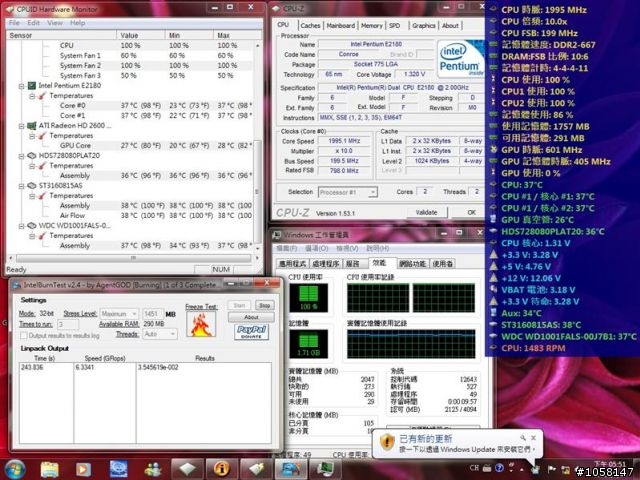Click the Times to run input field

click(68, 324)
